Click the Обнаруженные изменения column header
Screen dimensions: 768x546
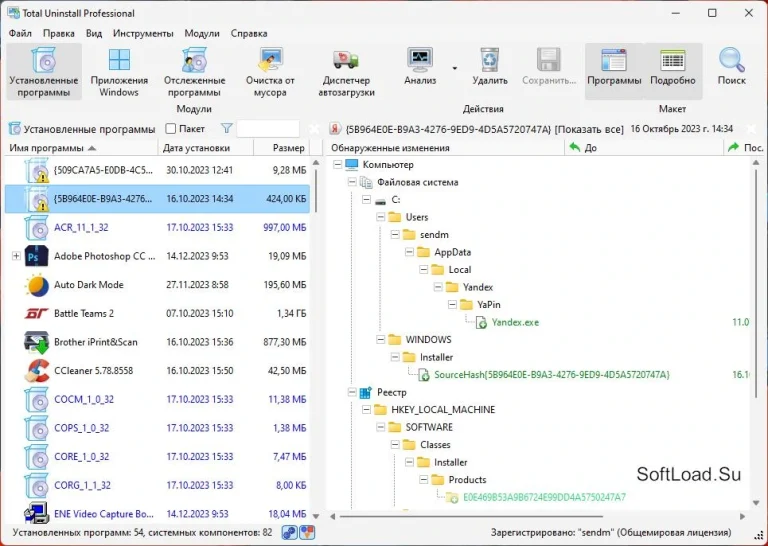(x=445, y=147)
